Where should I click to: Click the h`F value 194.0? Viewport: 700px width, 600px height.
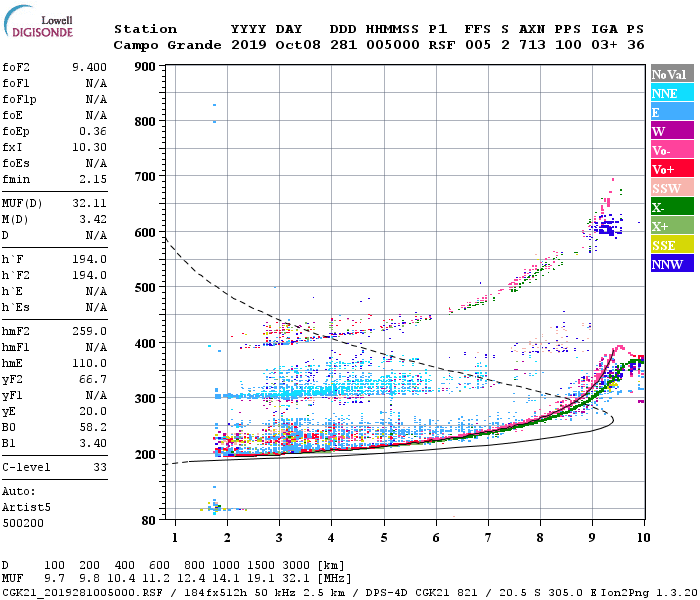[89, 259]
